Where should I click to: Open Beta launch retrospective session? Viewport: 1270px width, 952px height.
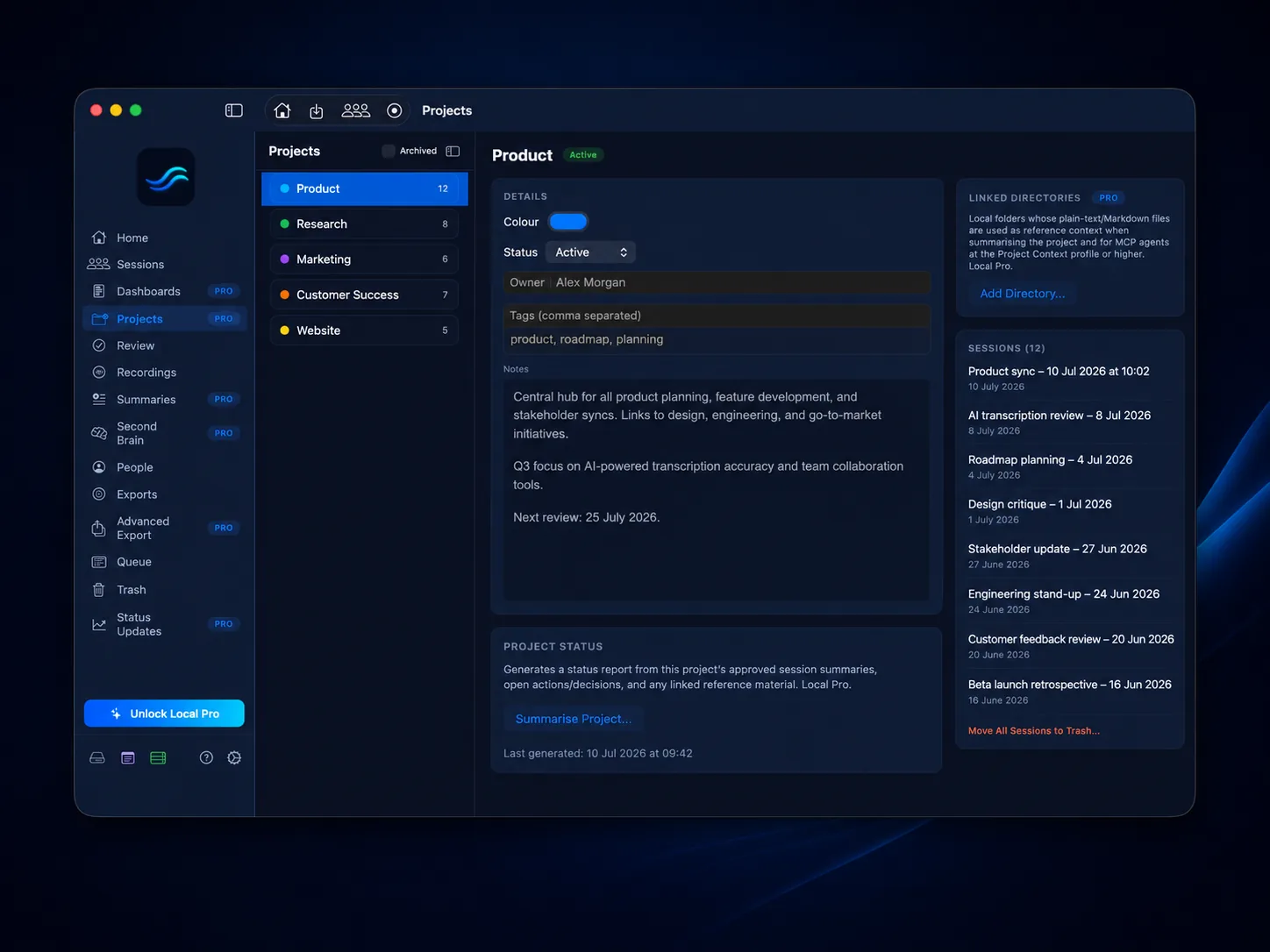click(1070, 692)
